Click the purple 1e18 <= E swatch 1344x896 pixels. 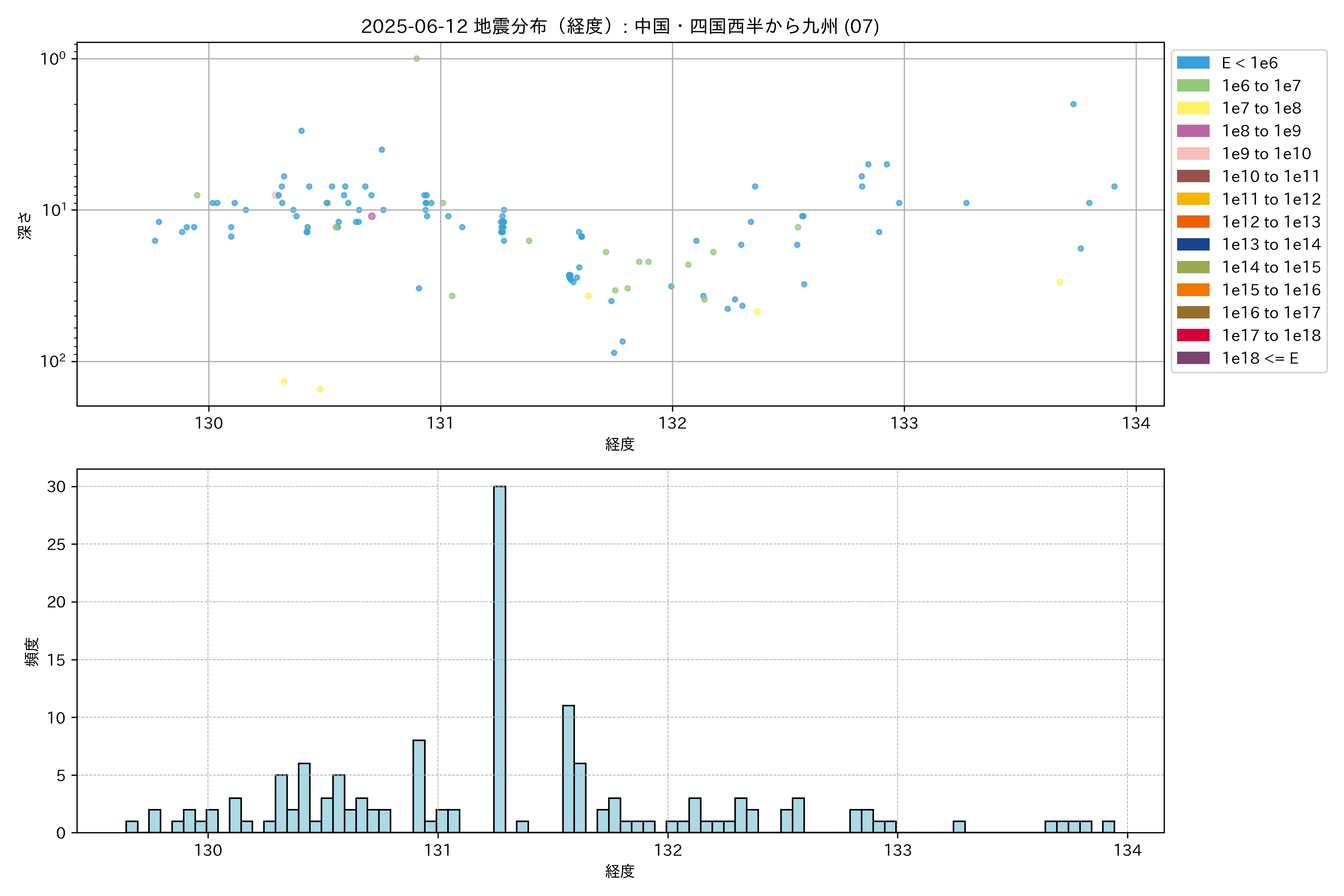(x=1192, y=358)
